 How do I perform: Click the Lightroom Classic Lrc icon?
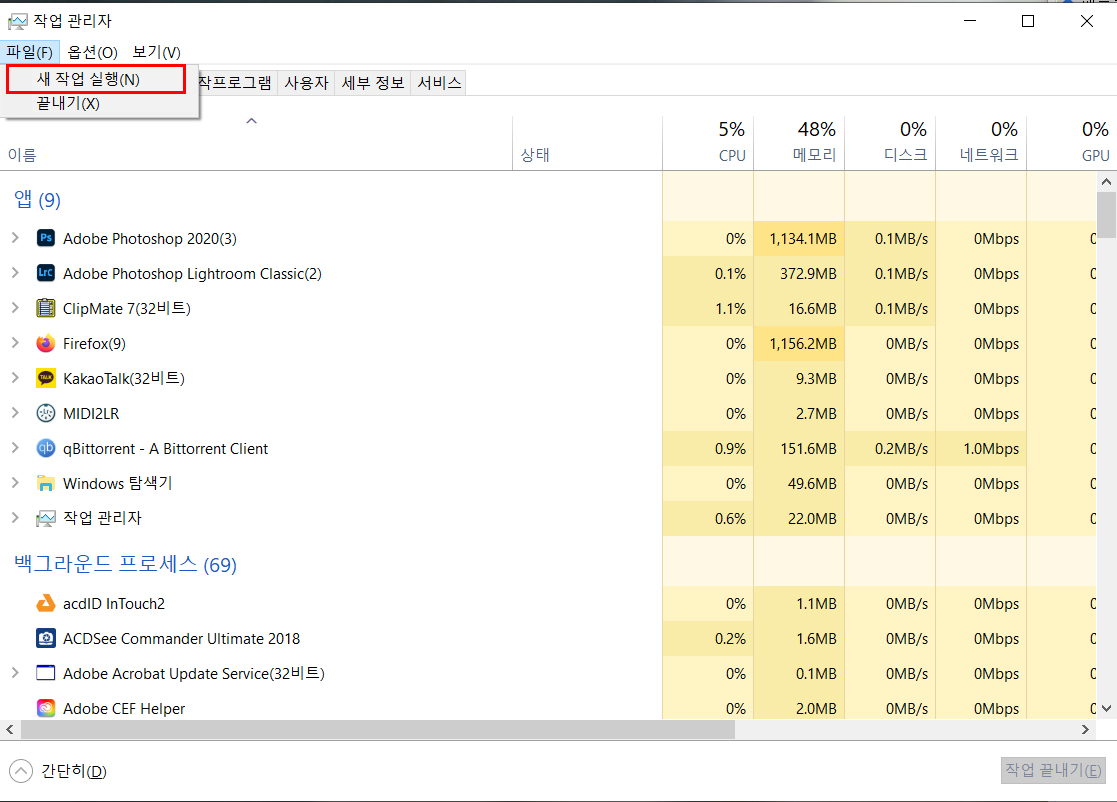[46, 273]
